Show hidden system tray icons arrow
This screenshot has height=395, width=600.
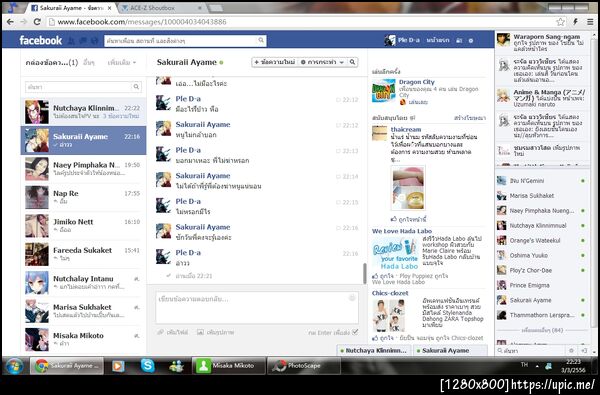tap(537, 366)
